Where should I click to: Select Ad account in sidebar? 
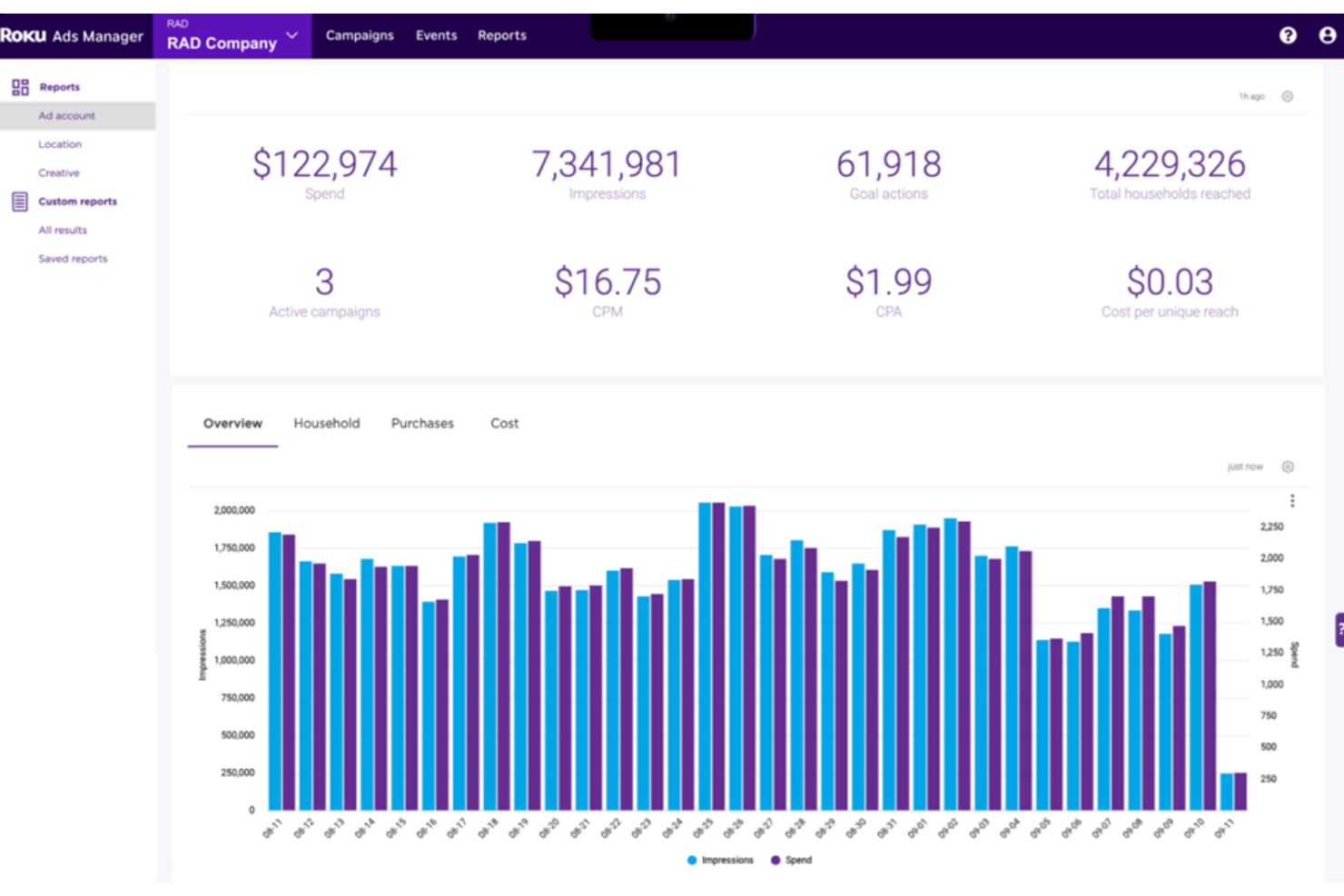77,115
